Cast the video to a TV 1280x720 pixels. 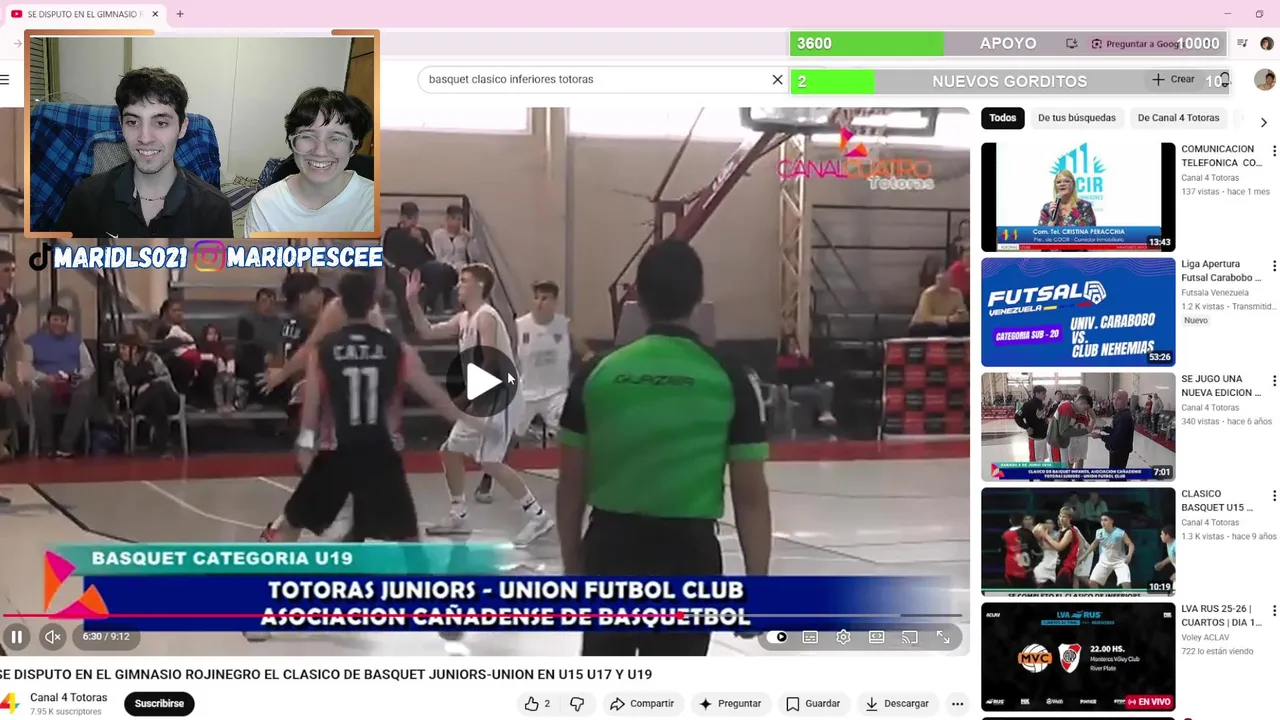(x=909, y=637)
